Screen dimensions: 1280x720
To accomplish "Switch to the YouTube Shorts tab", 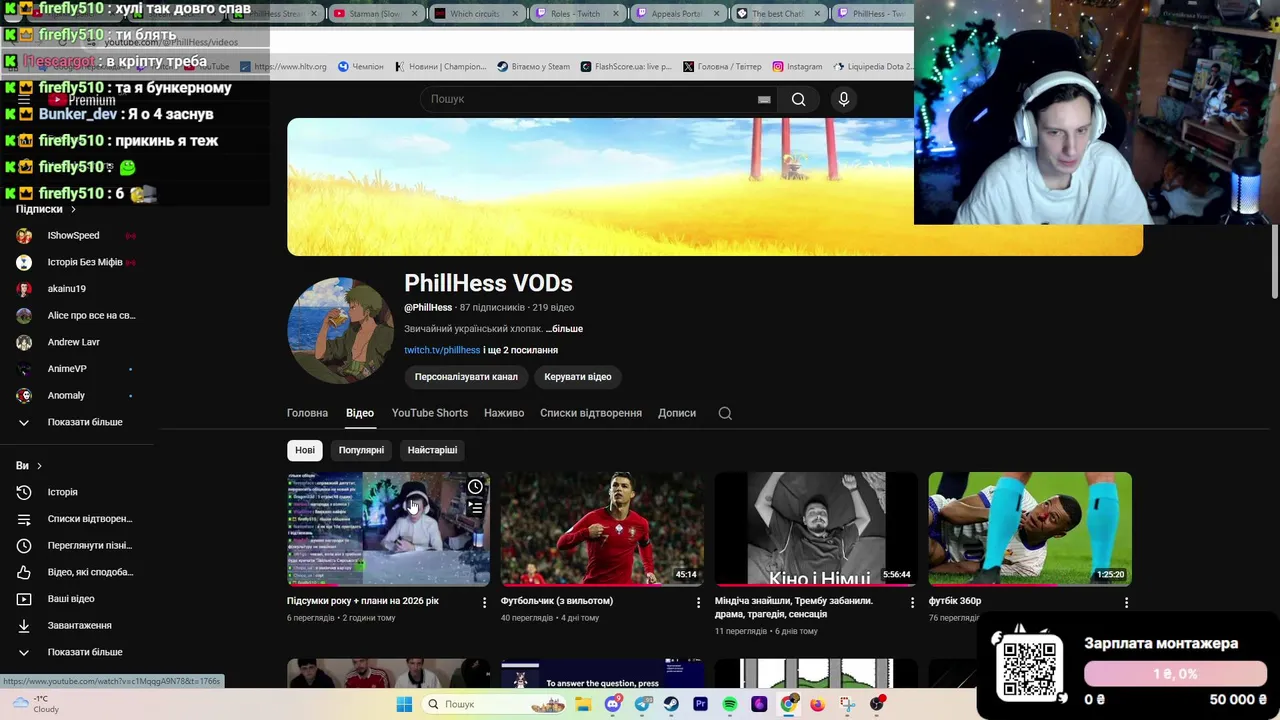I will point(430,413).
